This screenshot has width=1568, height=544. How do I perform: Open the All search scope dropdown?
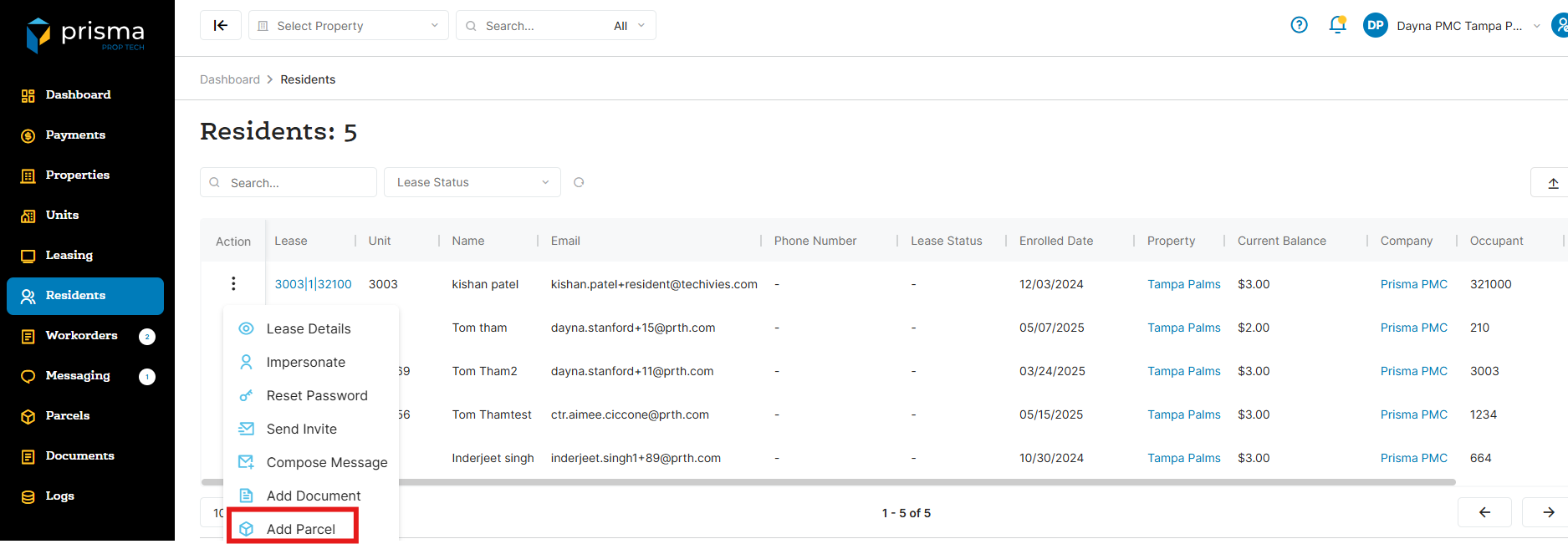[x=629, y=26]
